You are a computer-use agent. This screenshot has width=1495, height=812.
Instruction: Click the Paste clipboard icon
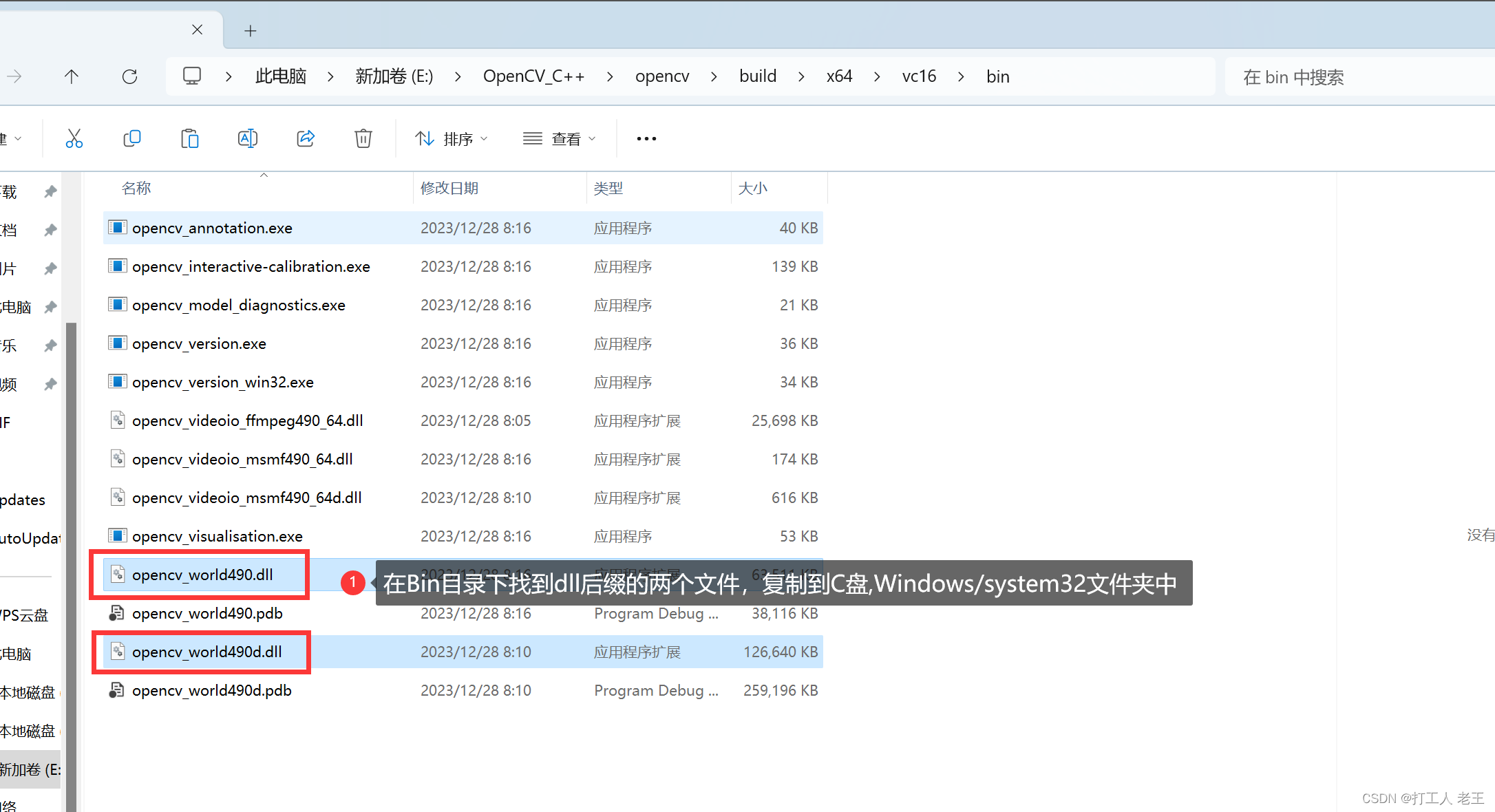point(189,138)
